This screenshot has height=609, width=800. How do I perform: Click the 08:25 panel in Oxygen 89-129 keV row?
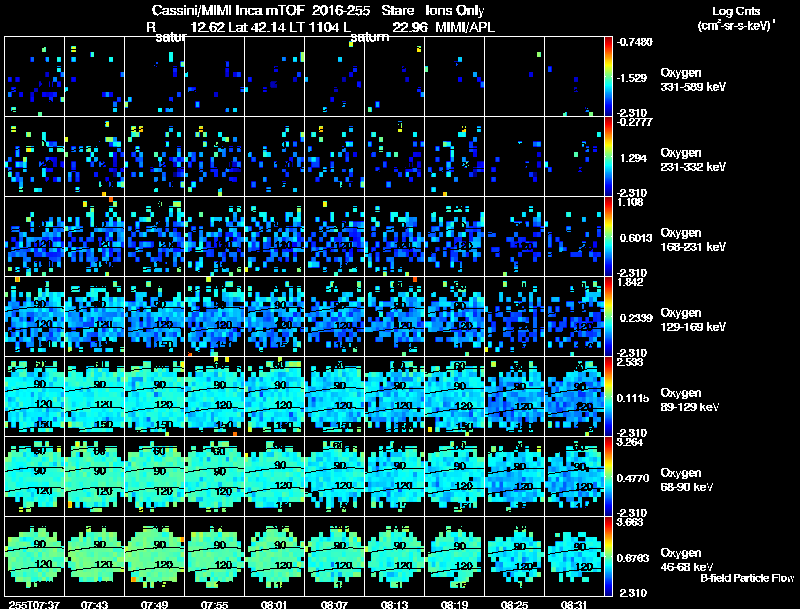(514, 396)
